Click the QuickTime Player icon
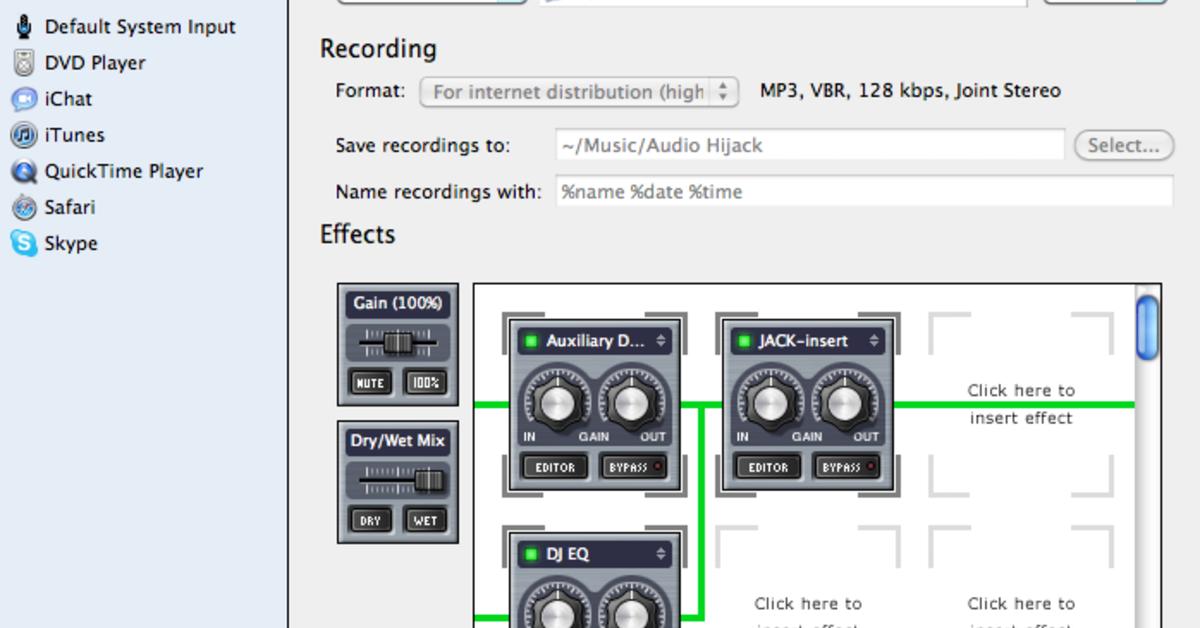1200x628 pixels. point(24,171)
